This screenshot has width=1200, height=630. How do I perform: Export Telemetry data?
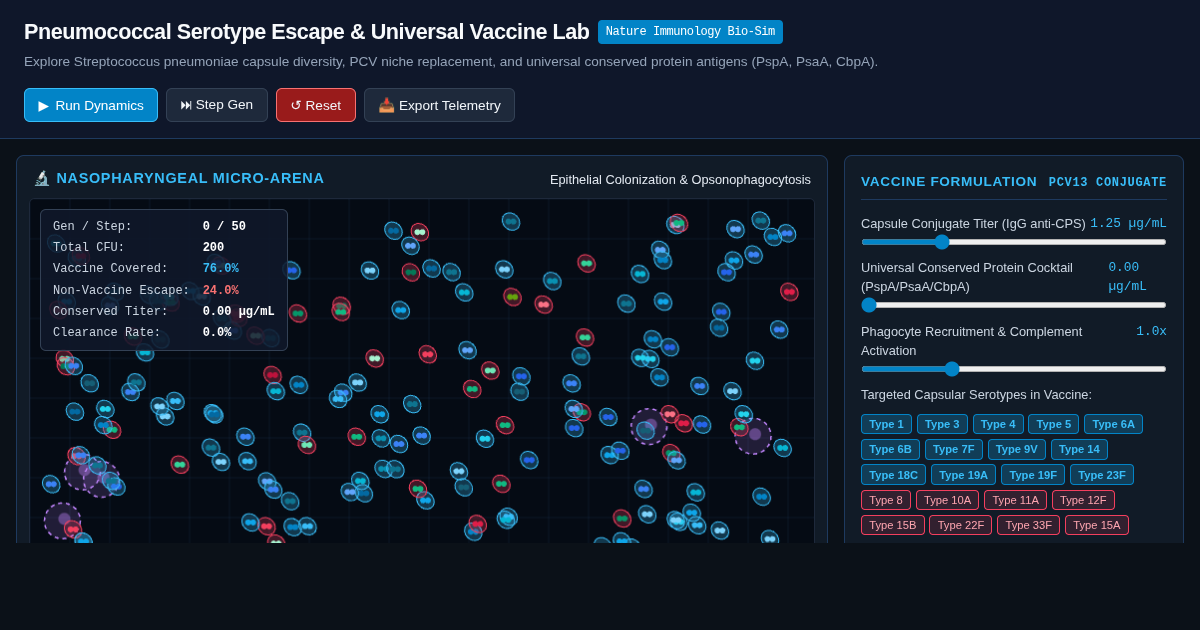point(439,105)
